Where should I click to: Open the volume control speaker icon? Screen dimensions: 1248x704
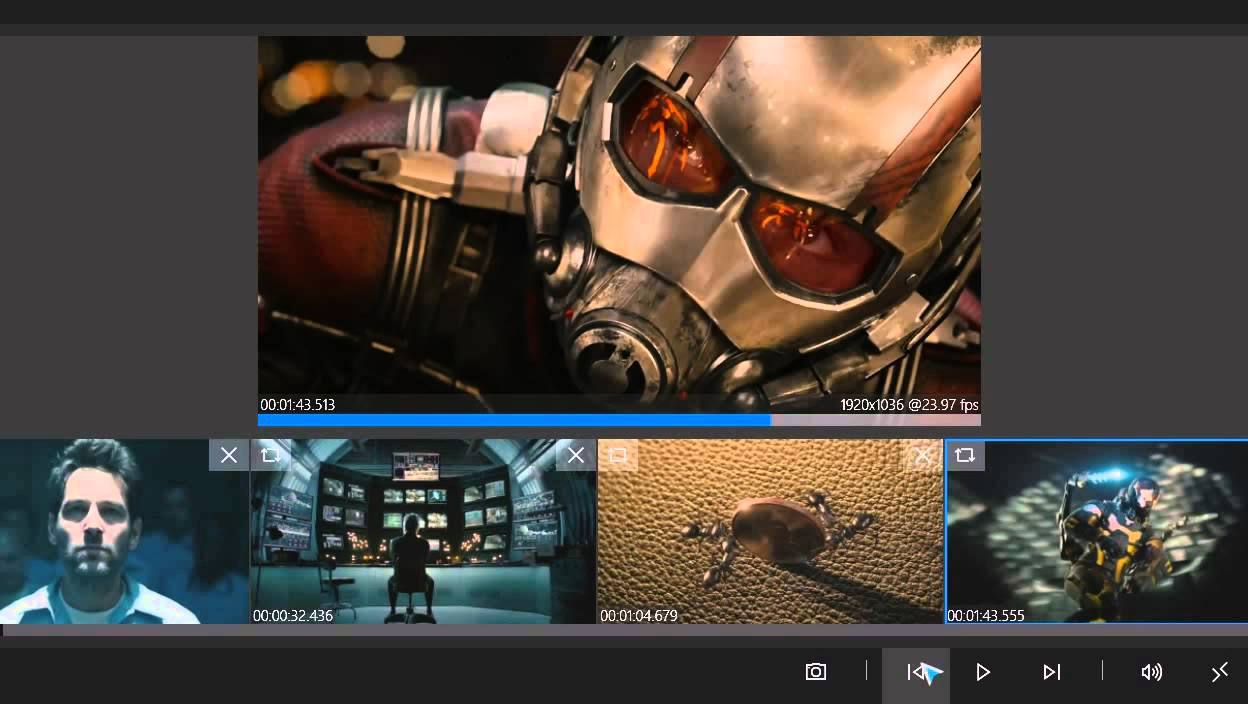click(x=1152, y=672)
